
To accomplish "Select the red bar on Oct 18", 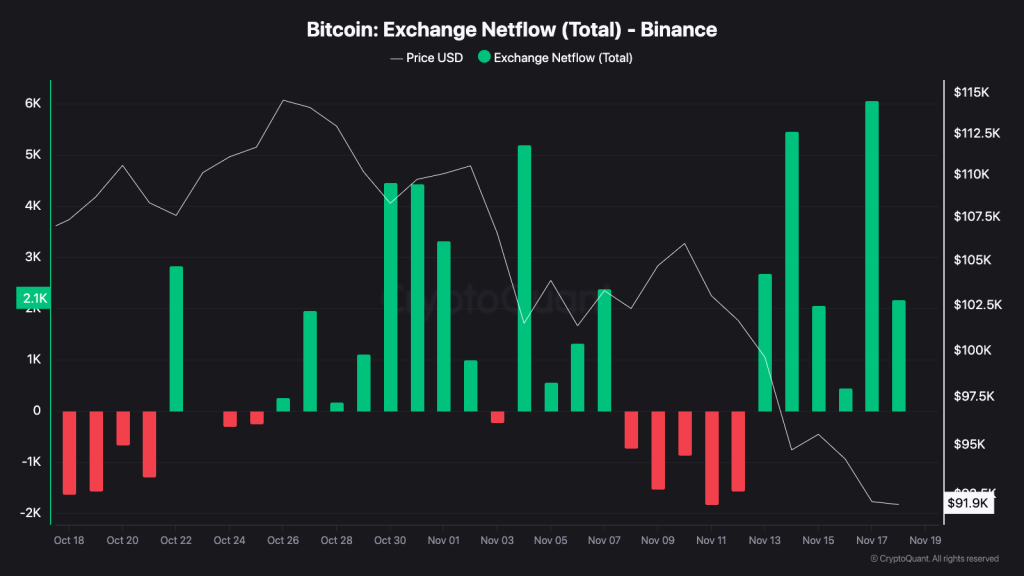I will pyautogui.click(x=69, y=452).
